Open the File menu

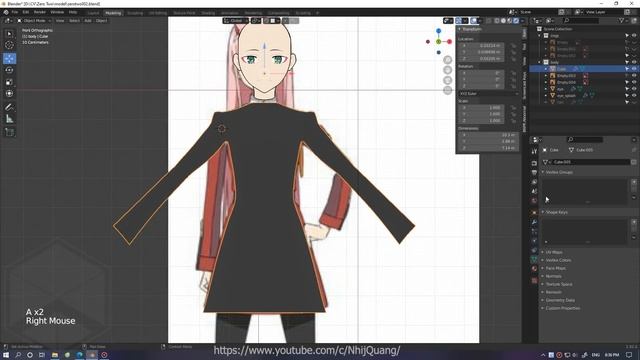(15, 12)
